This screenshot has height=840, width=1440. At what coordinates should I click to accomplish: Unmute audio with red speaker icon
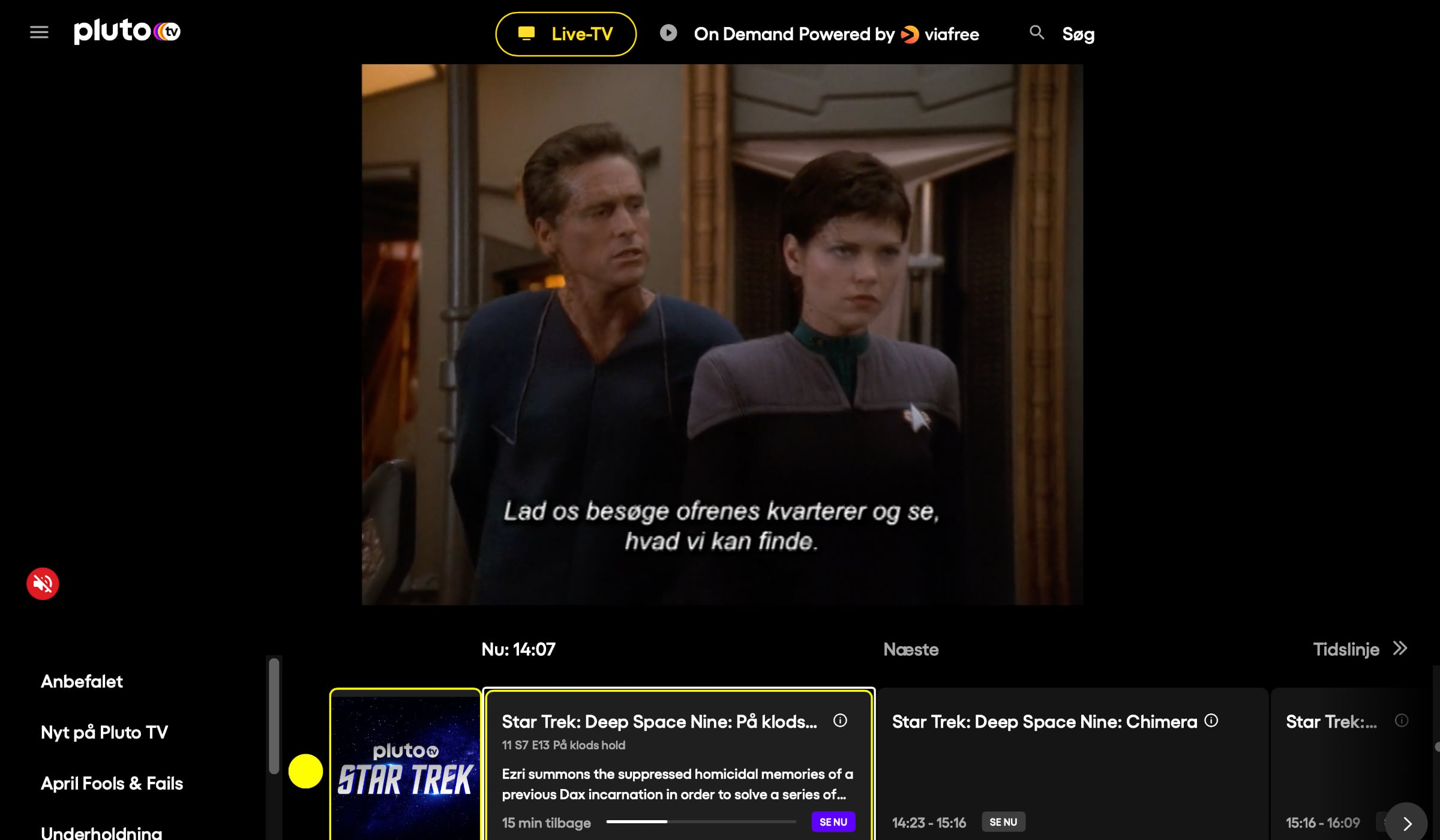click(43, 583)
